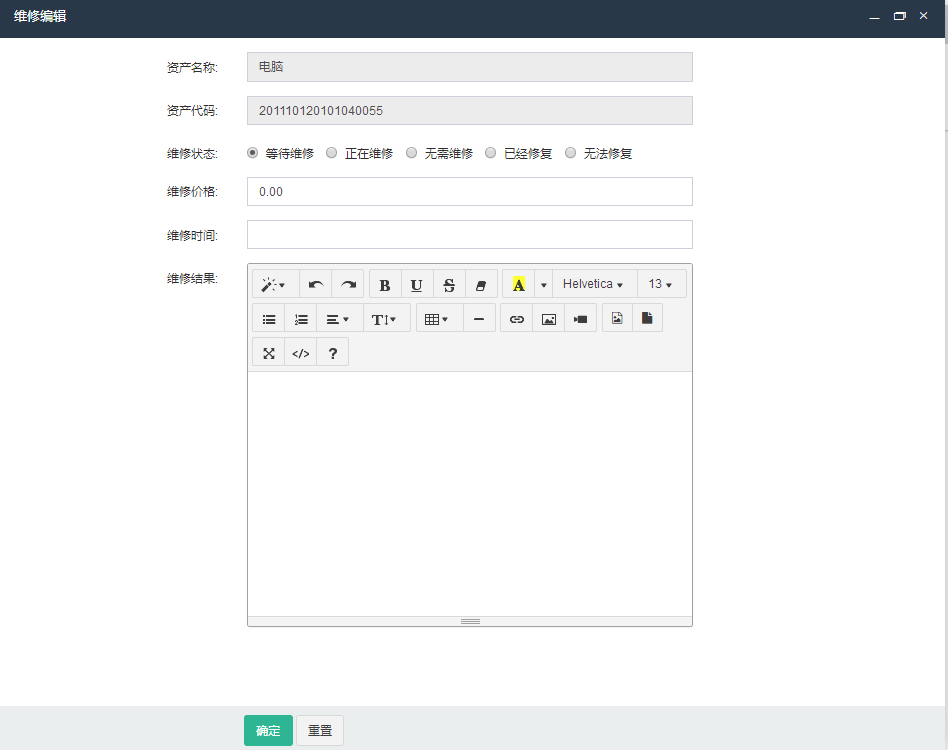This screenshot has width=948, height=750.
Task: Select the 正在维修 radio button
Action: (x=332, y=153)
